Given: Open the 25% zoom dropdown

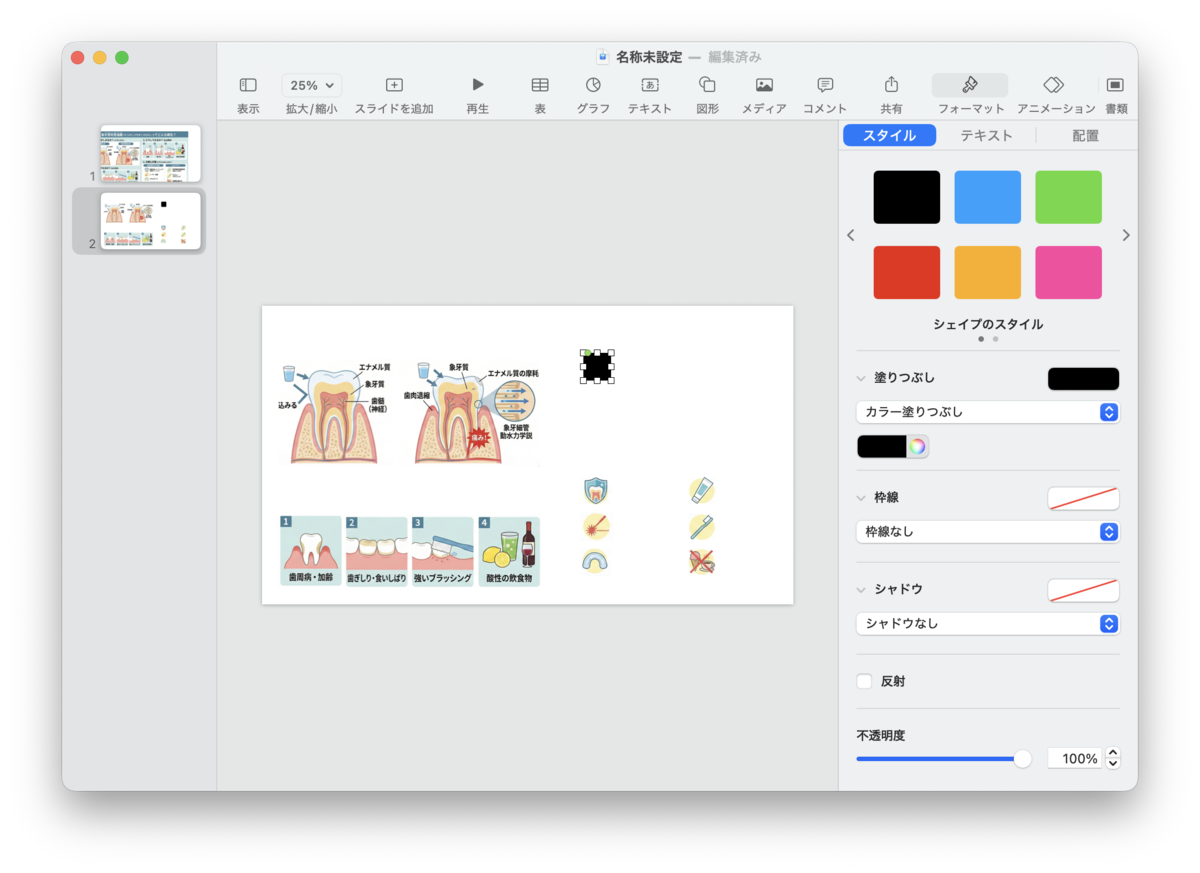Looking at the screenshot, I should coord(312,86).
